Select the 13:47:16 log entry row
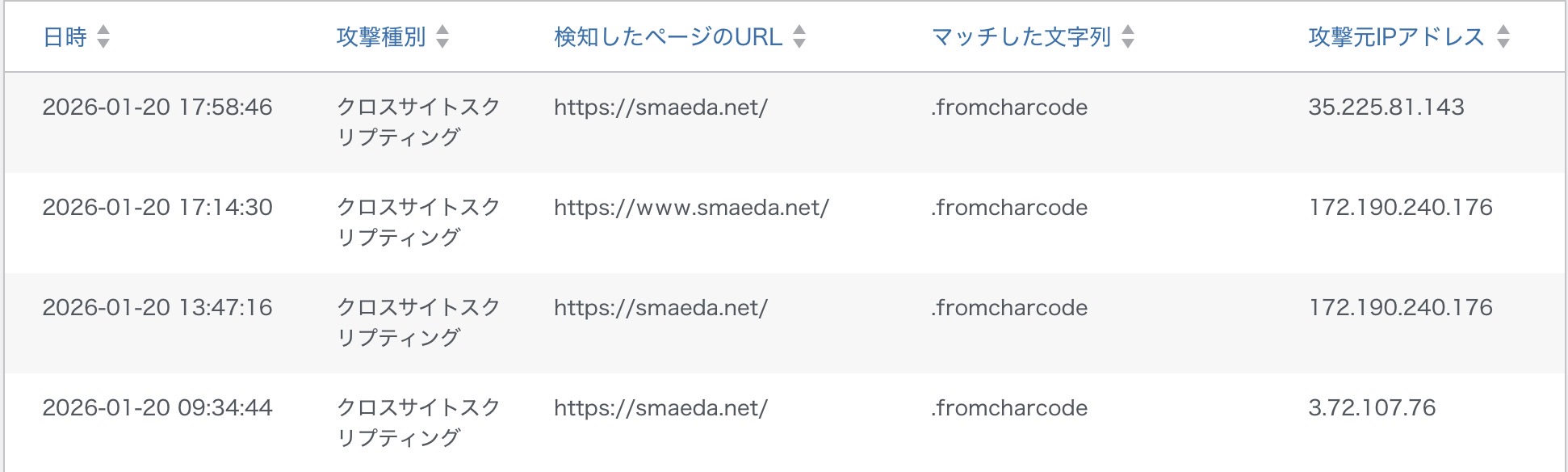The image size is (1568, 472). [157, 308]
